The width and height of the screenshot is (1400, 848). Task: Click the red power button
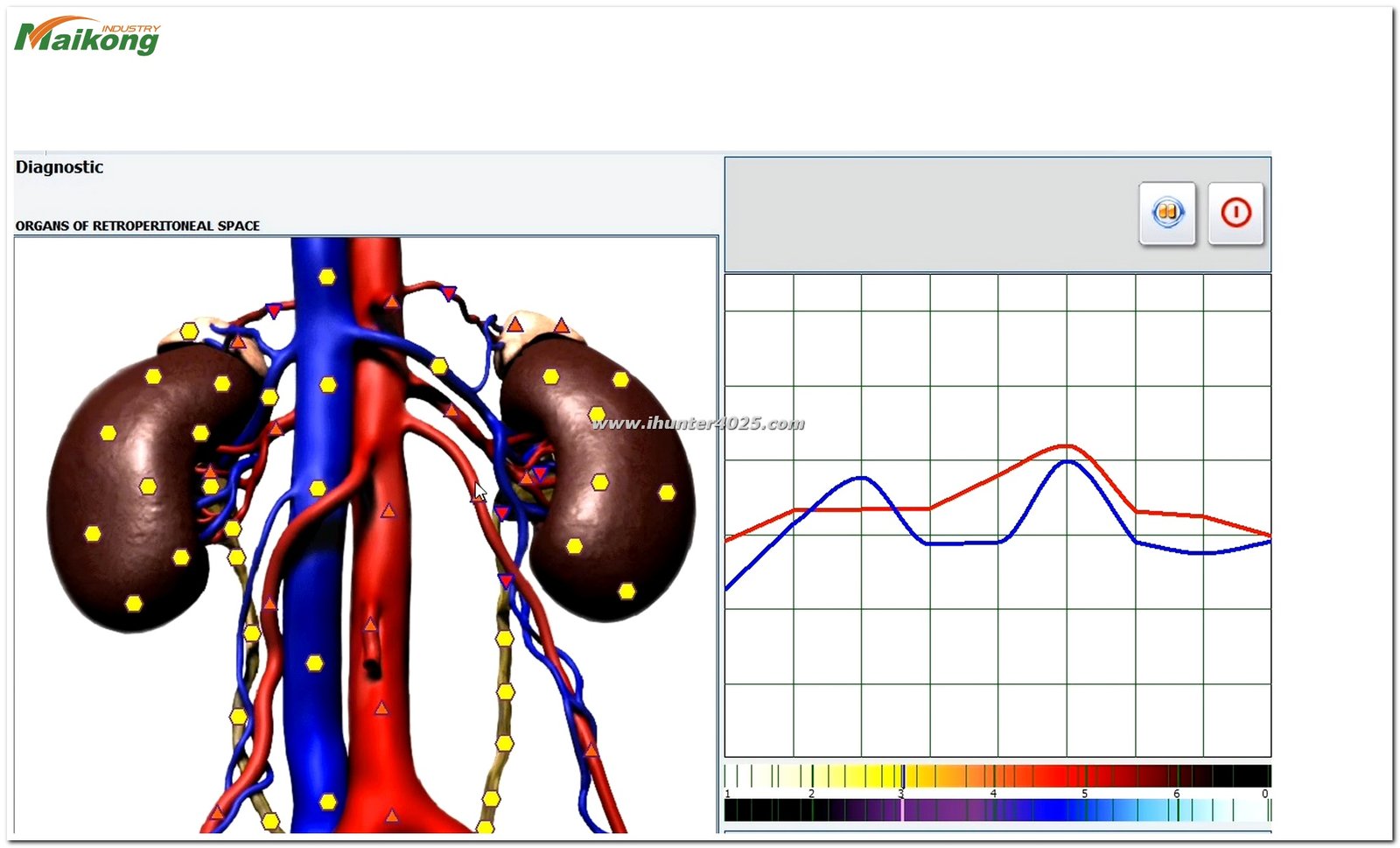(1235, 213)
